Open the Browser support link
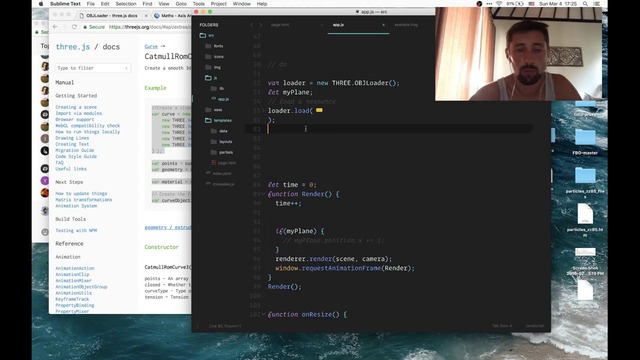This screenshot has width=640, height=360. click(x=75, y=119)
